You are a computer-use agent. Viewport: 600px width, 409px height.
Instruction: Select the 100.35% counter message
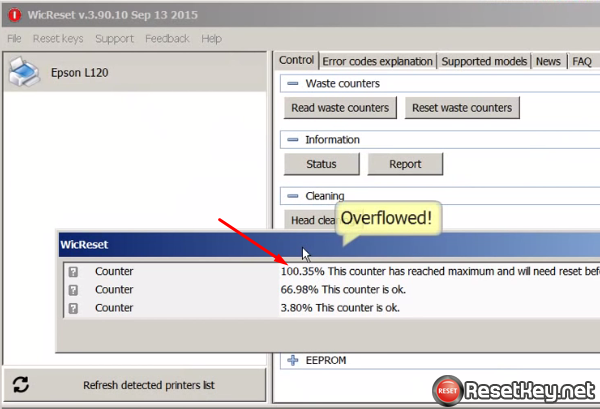(440, 271)
